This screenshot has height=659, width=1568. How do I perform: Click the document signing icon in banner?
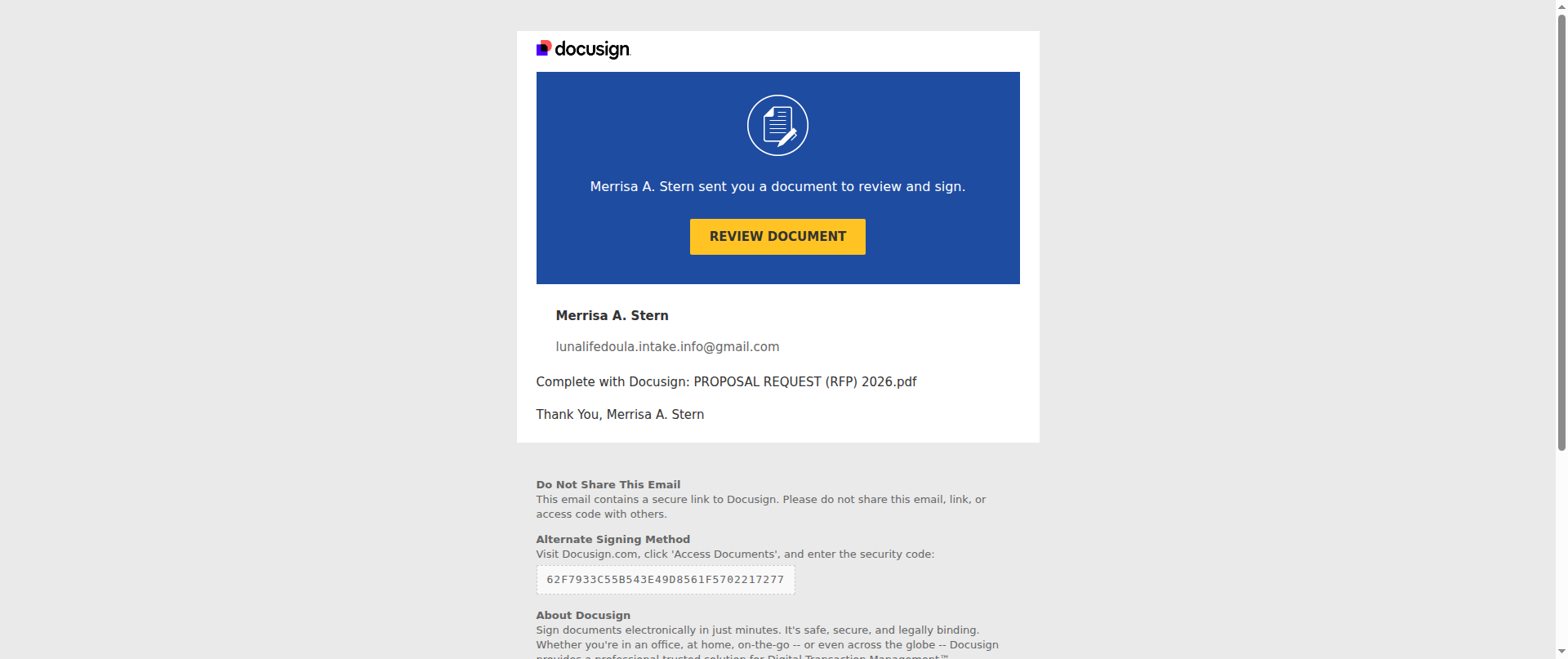click(777, 125)
